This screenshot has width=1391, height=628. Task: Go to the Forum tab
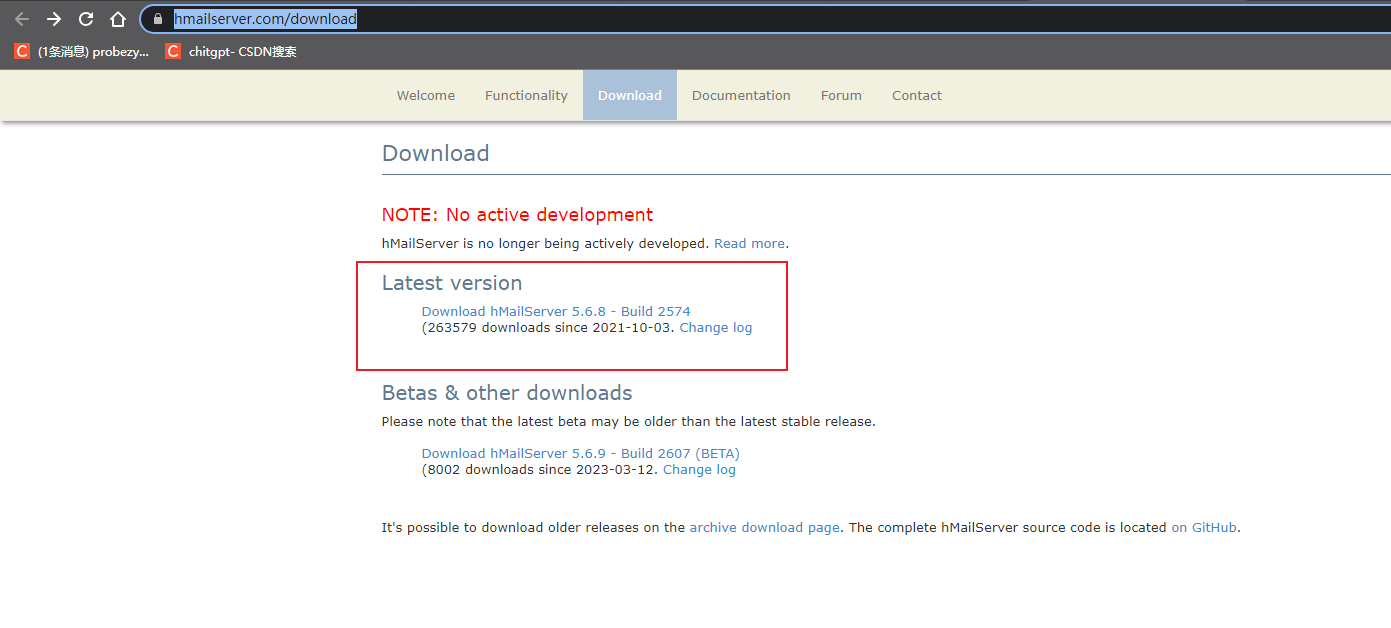click(x=841, y=95)
